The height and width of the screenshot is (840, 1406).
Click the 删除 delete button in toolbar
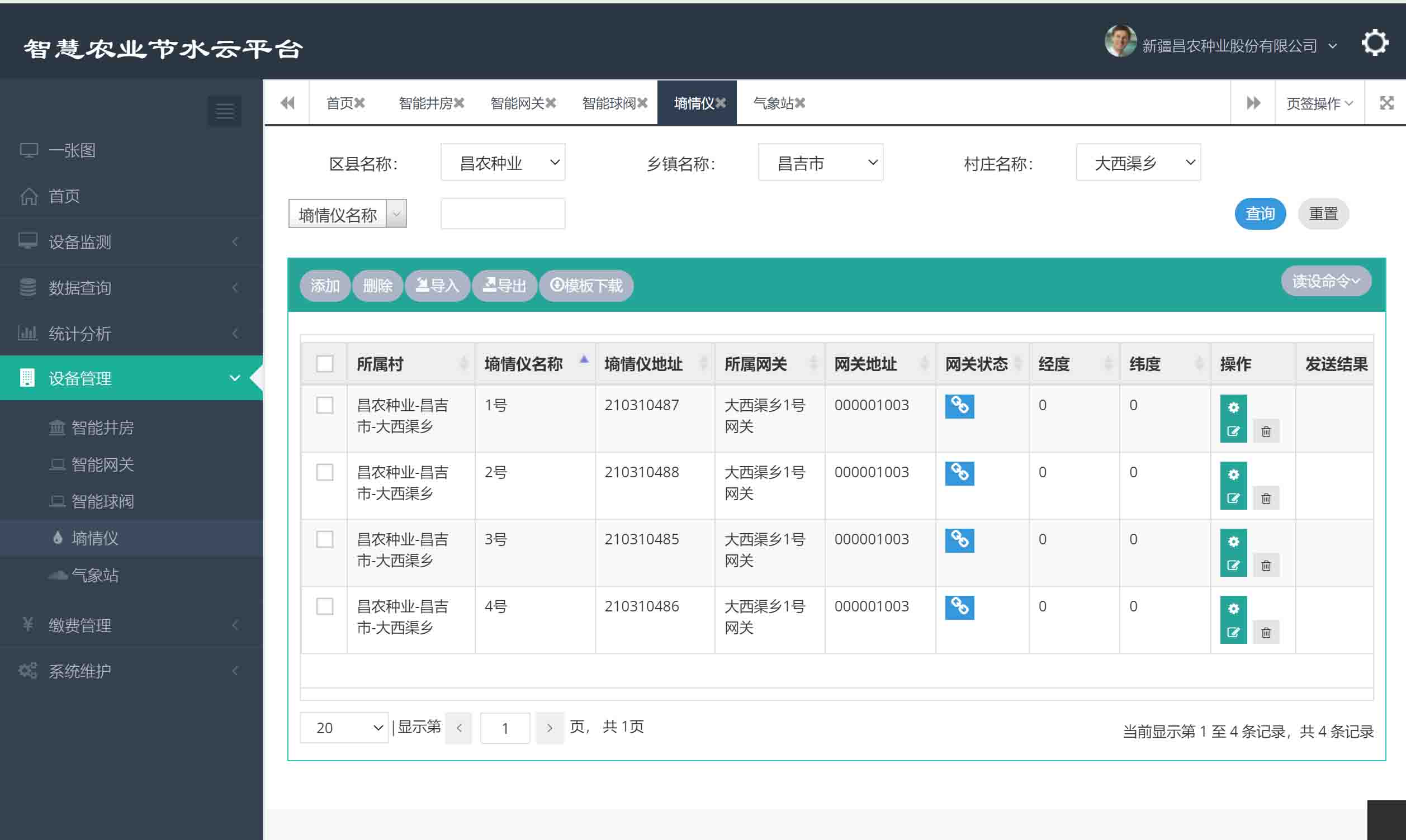pyautogui.click(x=377, y=285)
